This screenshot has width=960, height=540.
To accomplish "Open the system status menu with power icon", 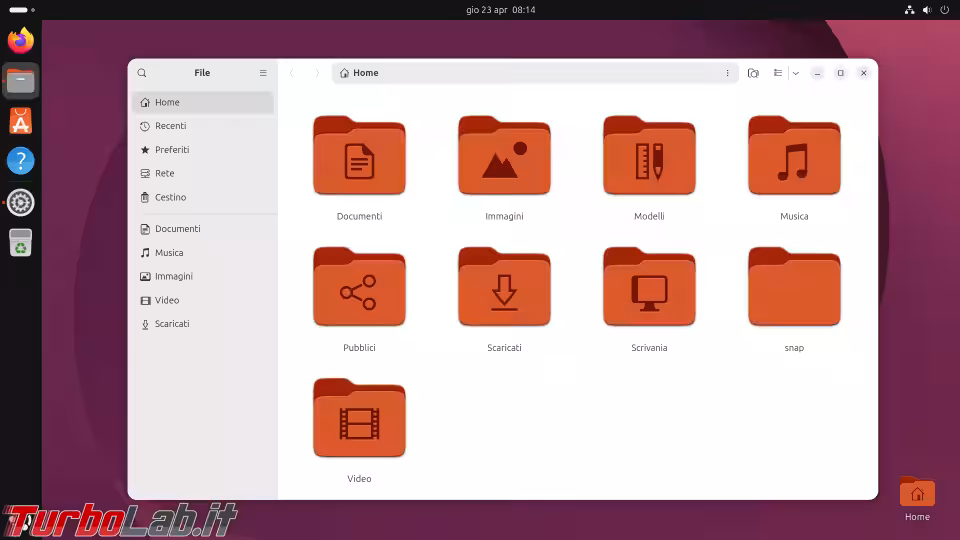I will [943, 10].
